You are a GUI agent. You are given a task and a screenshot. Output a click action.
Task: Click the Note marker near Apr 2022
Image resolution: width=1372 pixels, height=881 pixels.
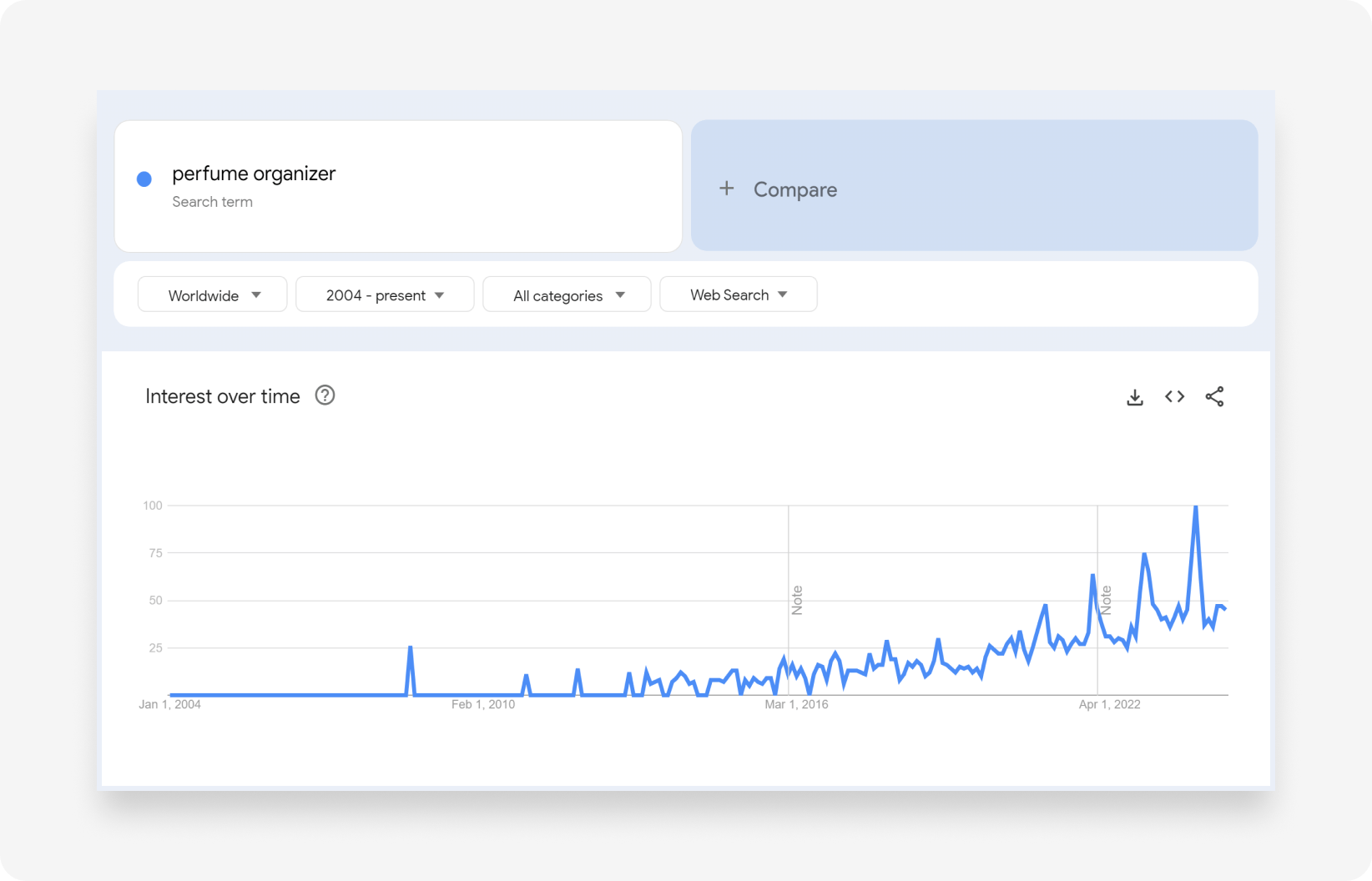click(1107, 600)
